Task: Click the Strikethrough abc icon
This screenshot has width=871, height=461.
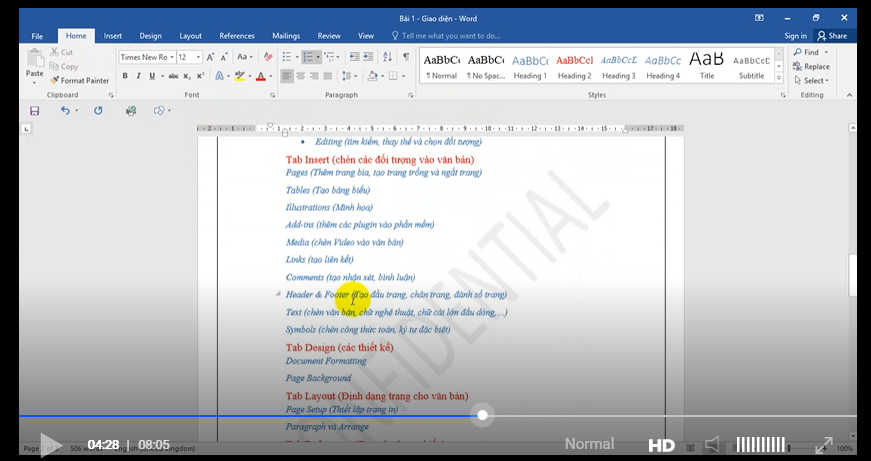Action: (173, 76)
